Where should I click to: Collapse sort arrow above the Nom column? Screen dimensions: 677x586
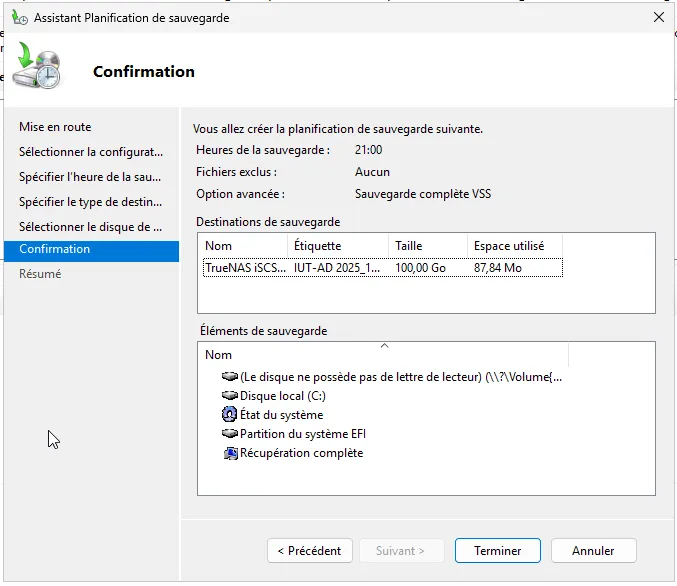tap(385, 346)
